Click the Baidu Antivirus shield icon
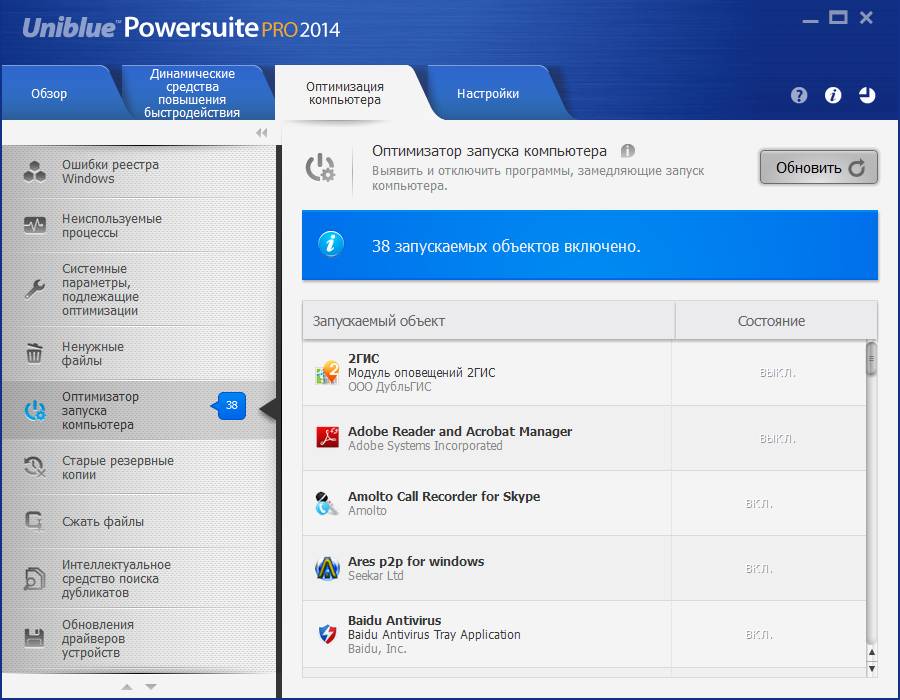 pyautogui.click(x=327, y=634)
